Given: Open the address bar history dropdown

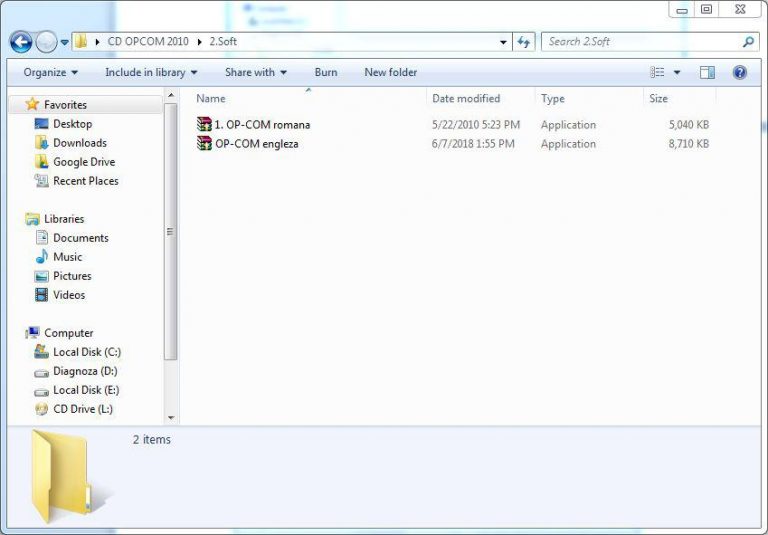Looking at the screenshot, I should pyautogui.click(x=503, y=43).
